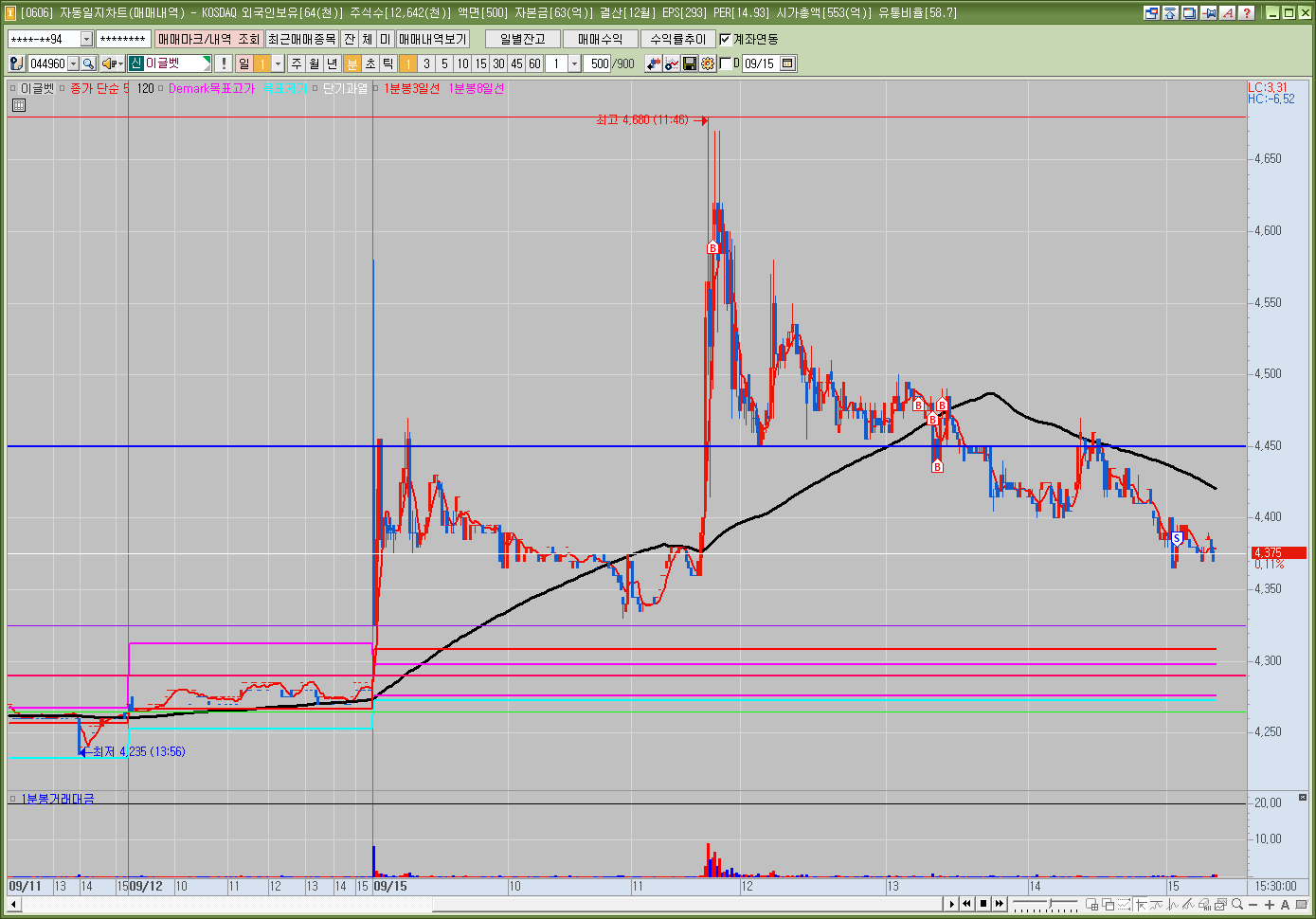
Task: Open the 매매수익 button
Action: tap(601, 39)
